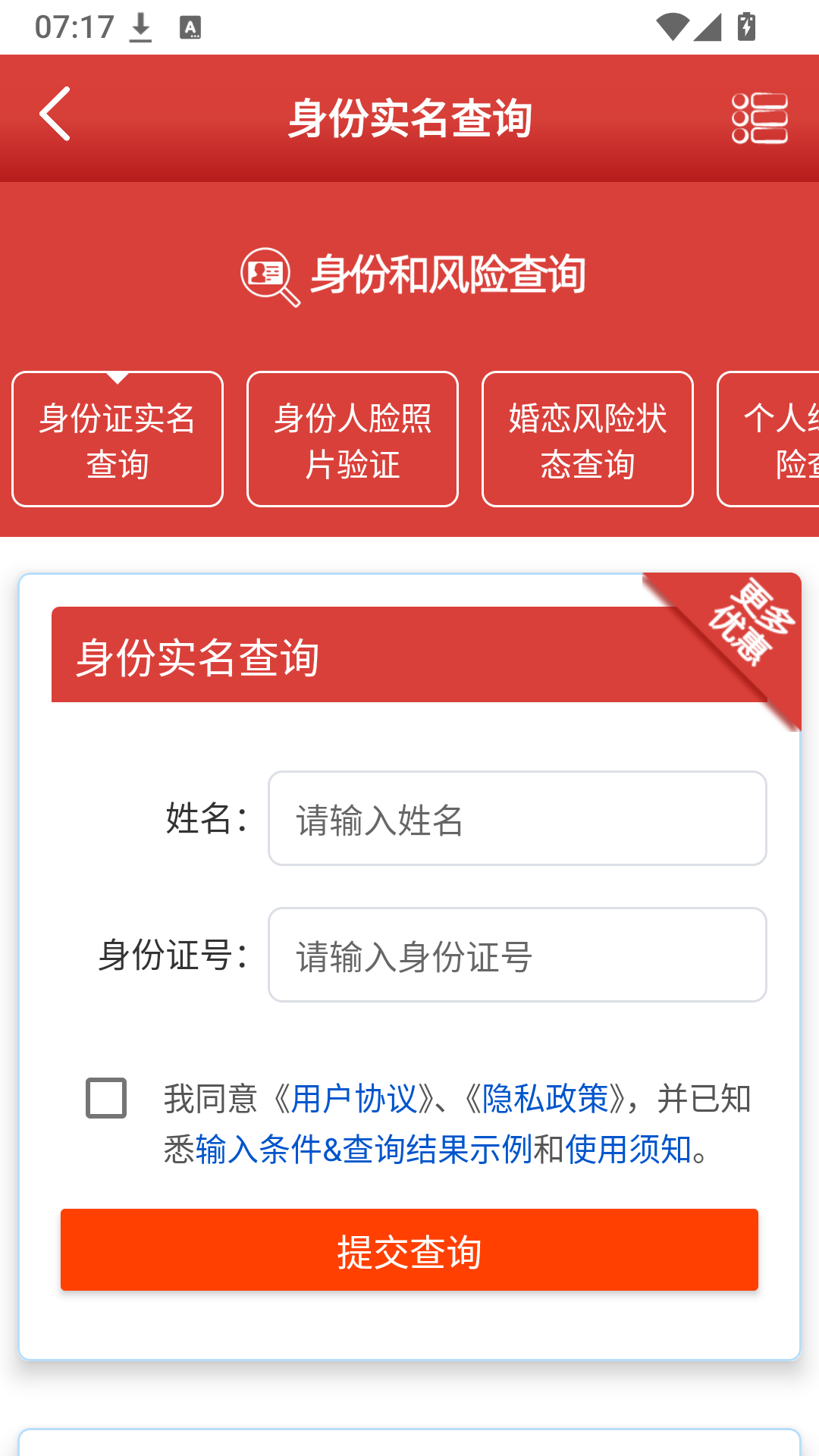
Task: Tap the Wi-Fi signal icon
Action: click(x=672, y=27)
